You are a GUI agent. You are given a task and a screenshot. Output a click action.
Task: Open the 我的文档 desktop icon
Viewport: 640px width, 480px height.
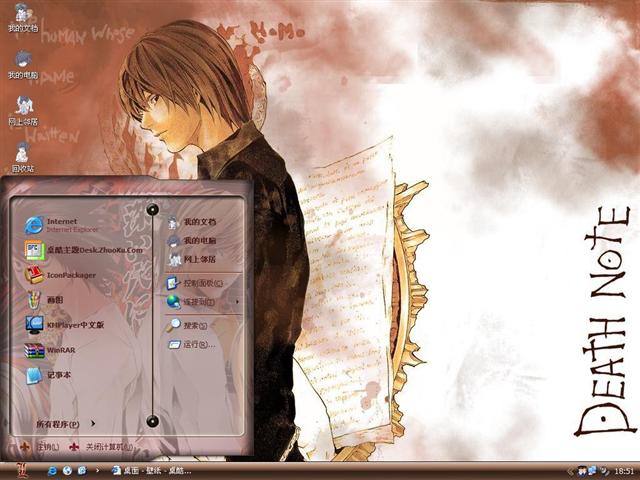pos(23,18)
